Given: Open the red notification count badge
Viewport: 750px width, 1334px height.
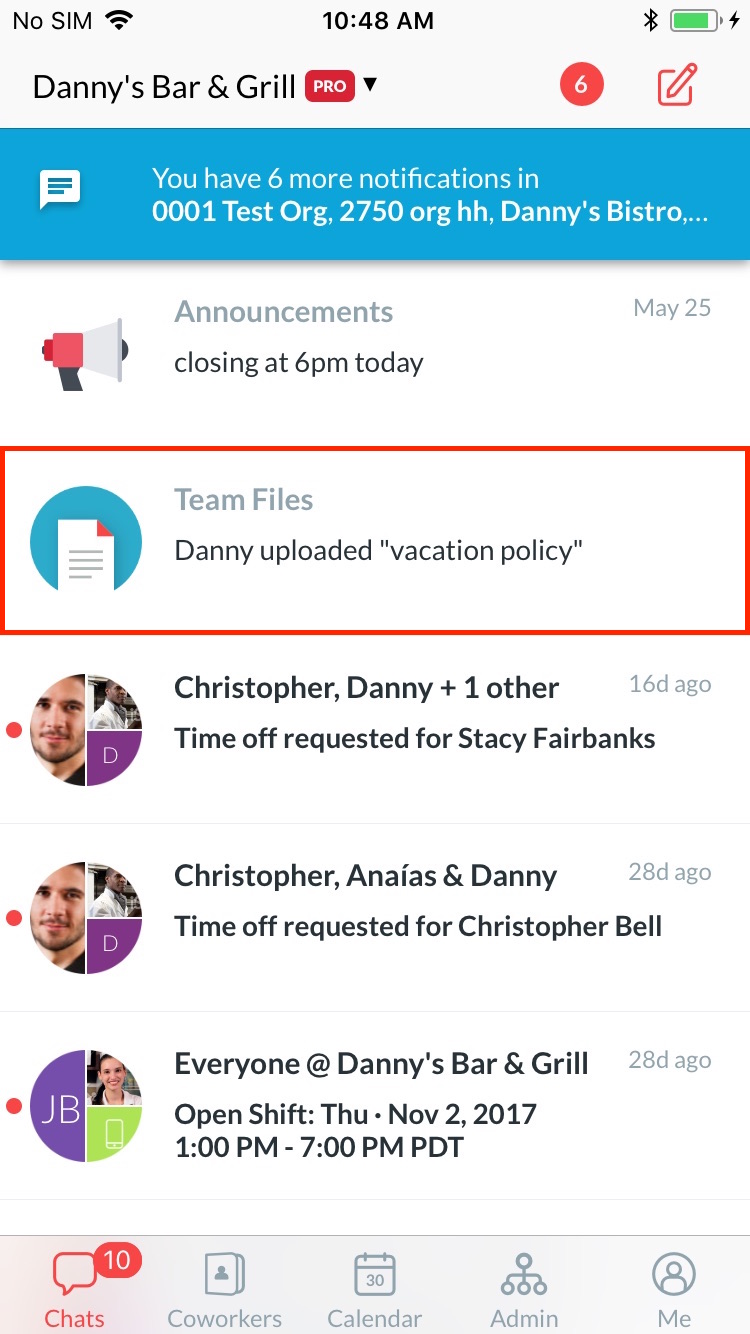Looking at the screenshot, I should tap(581, 86).
